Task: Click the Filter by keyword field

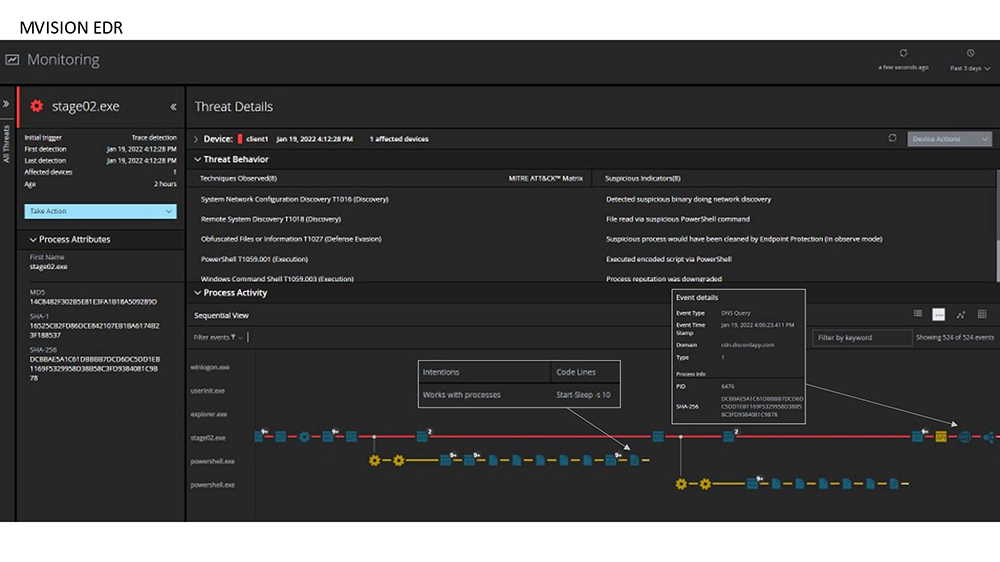Action: click(x=858, y=338)
